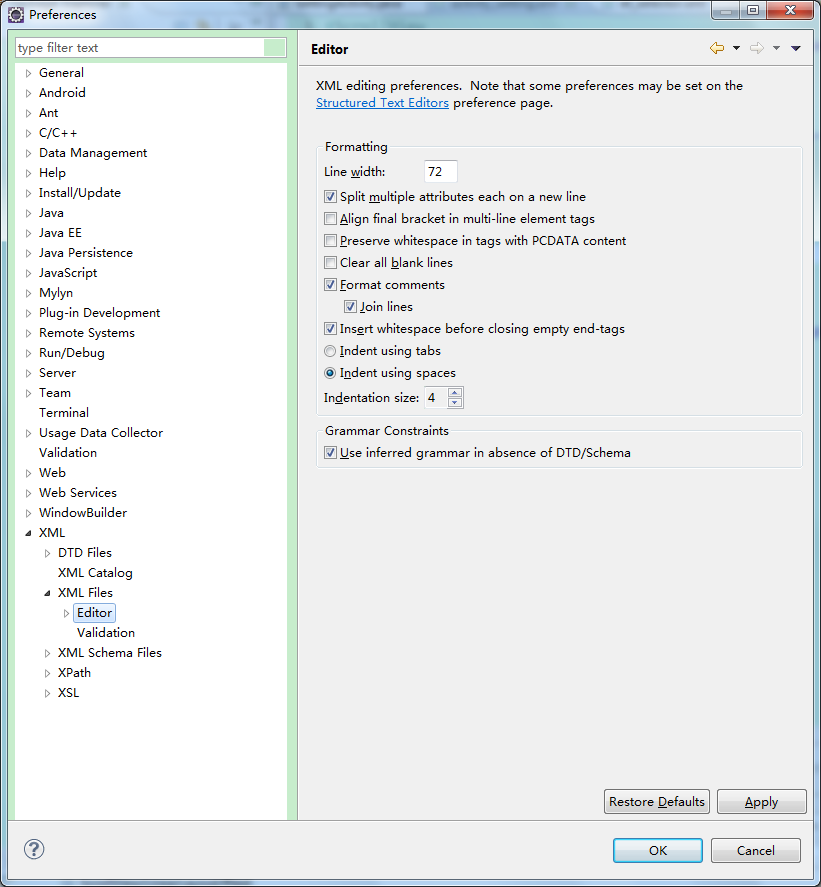821x887 pixels.
Task: Expand the Editor tree node
Action: [x=66, y=613]
